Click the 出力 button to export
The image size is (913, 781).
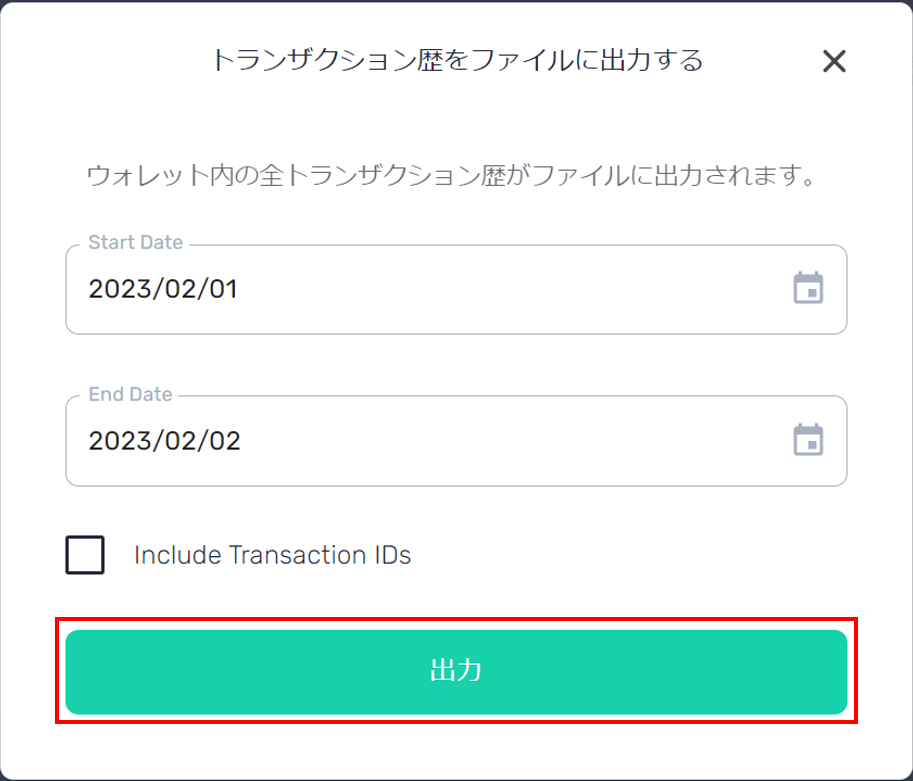tap(456, 672)
